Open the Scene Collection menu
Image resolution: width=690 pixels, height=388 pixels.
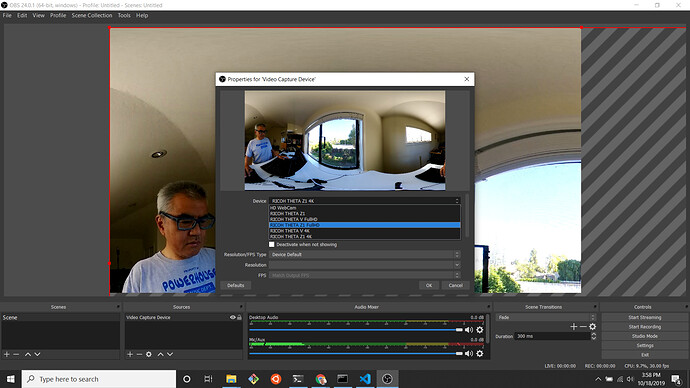pyautogui.click(x=92, y=15)
